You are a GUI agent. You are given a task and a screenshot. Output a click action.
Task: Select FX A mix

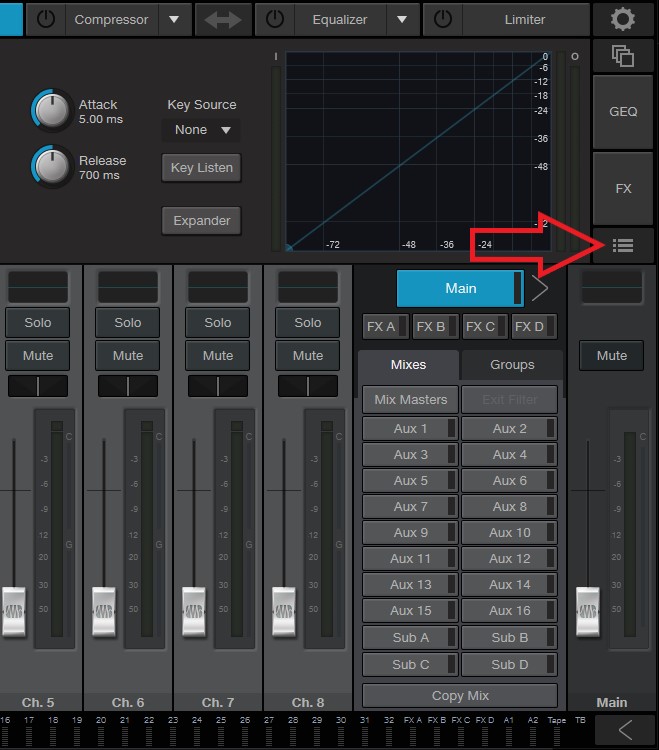click(x=385, y=327)
